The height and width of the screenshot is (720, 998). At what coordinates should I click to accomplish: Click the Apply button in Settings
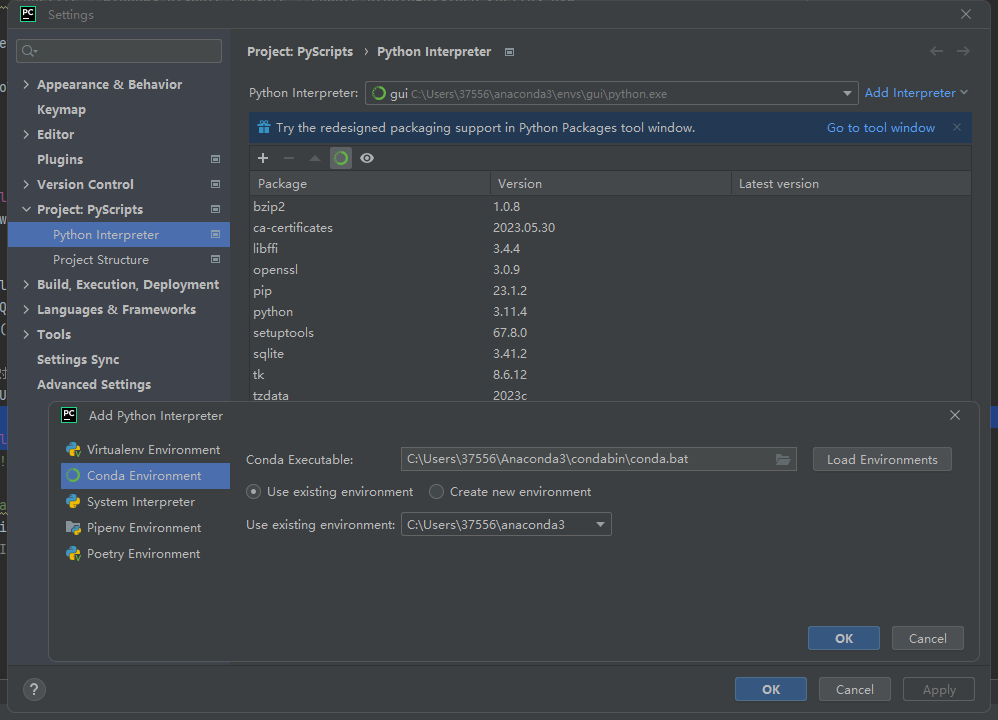pos(939,689)
